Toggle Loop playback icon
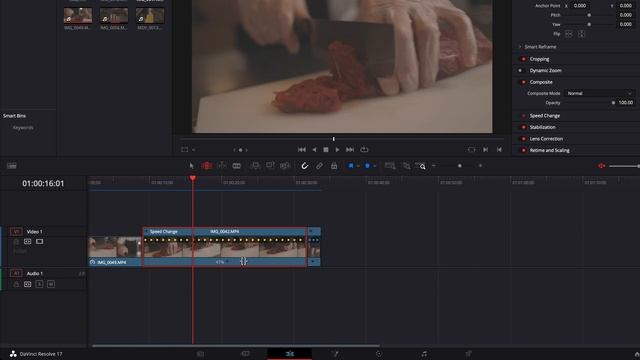 pyautogui.click(x=364, y=150)
